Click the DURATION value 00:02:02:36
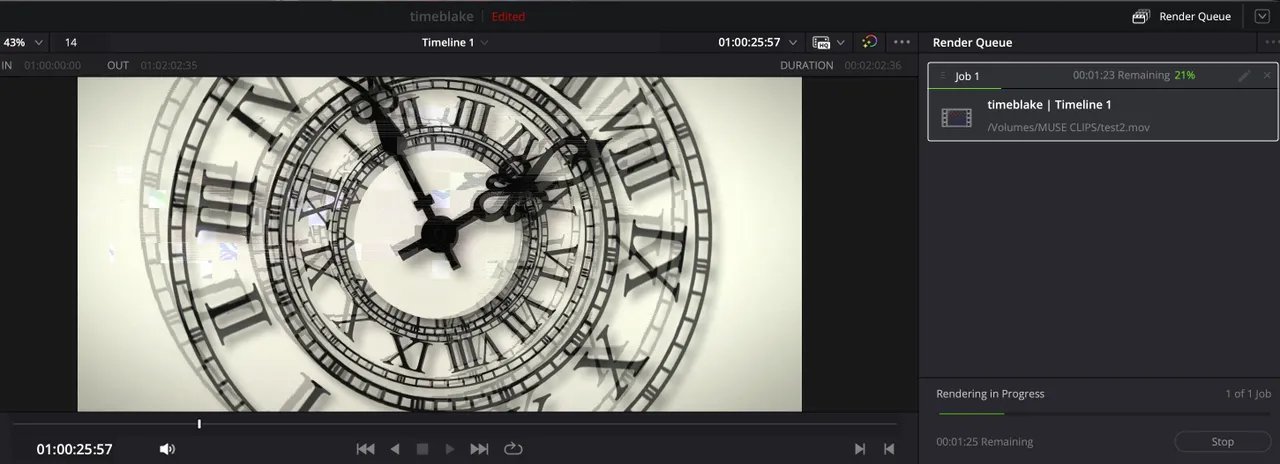 click(x=873, y=65)
